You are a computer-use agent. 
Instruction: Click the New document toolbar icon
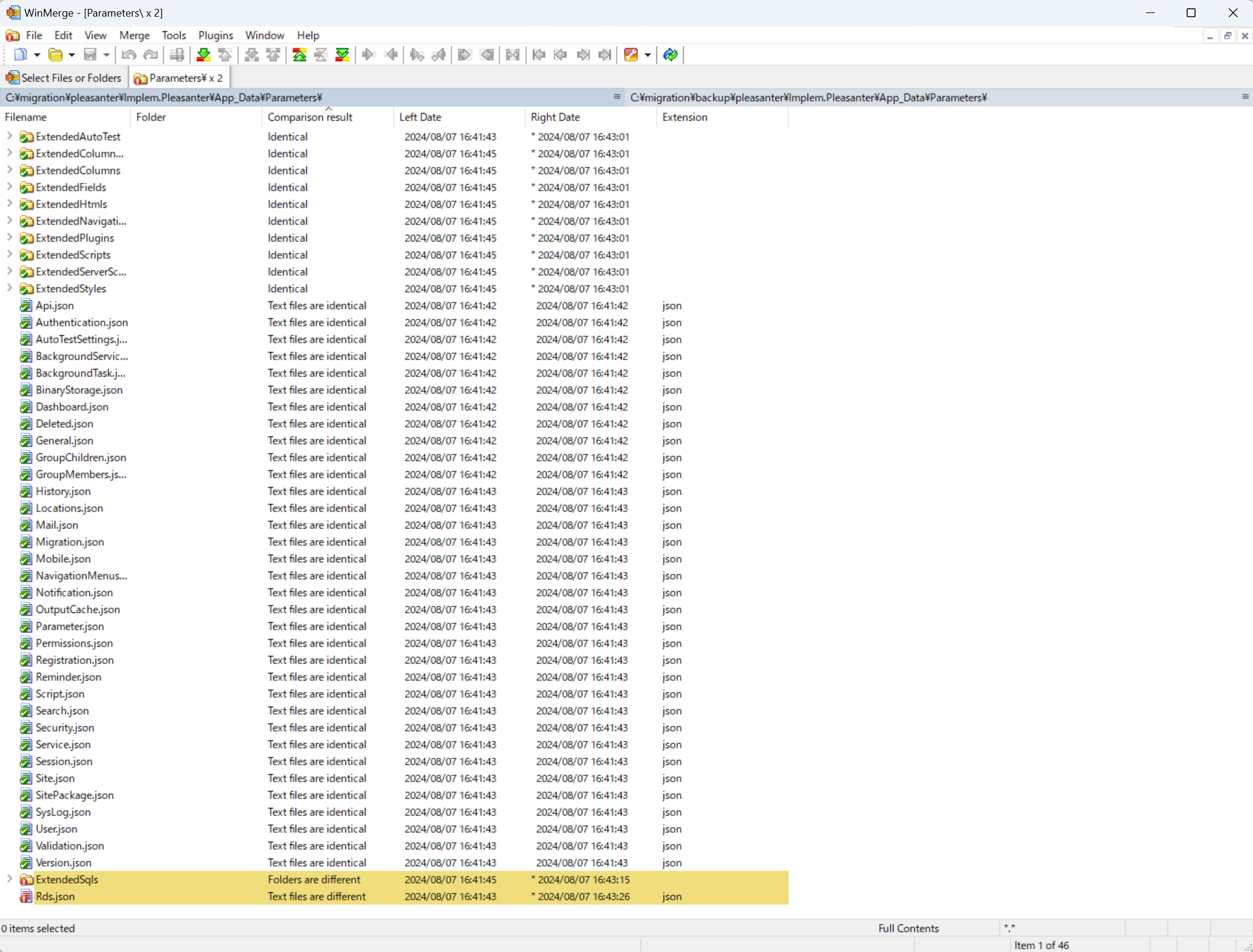click(21, 55)
